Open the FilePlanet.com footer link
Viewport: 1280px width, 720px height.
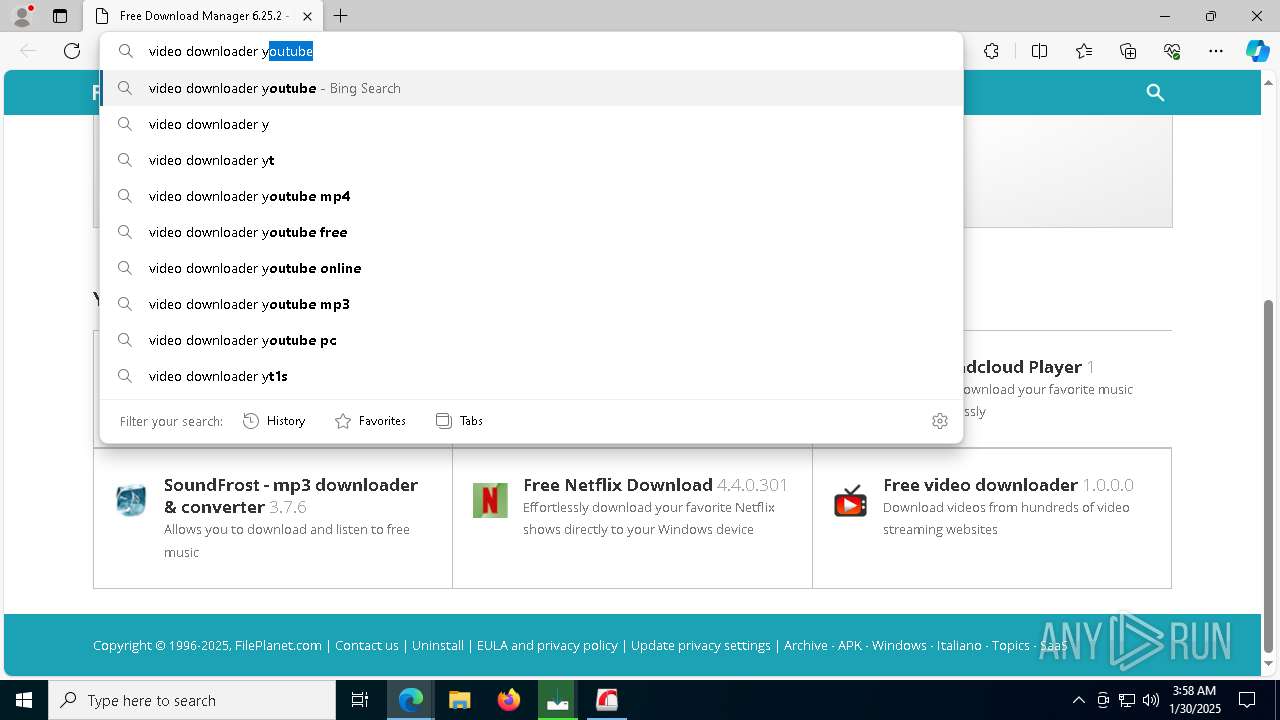[x=278, y=646]
